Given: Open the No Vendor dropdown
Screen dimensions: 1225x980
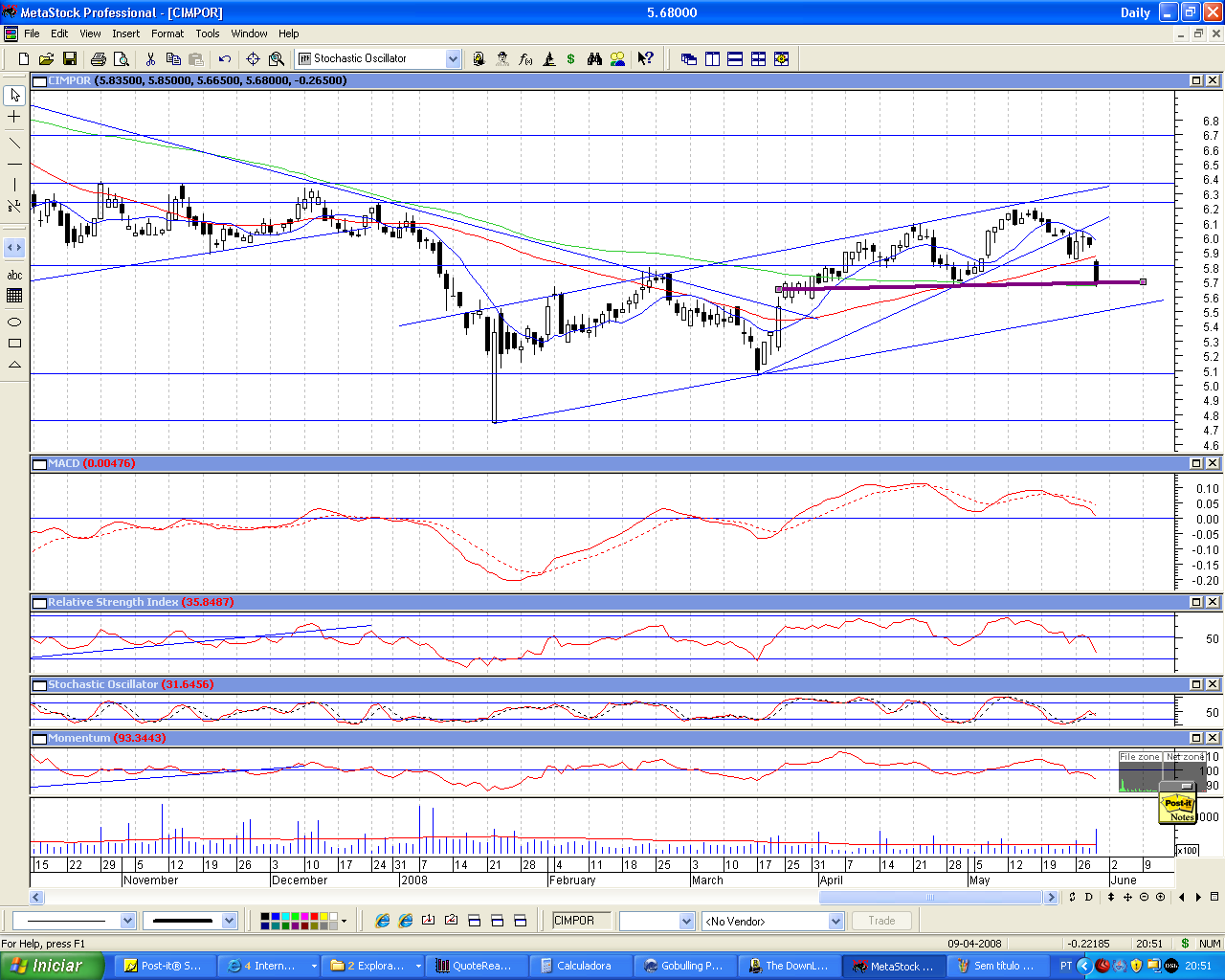Looking at the screenshot, I should point(835,921).
